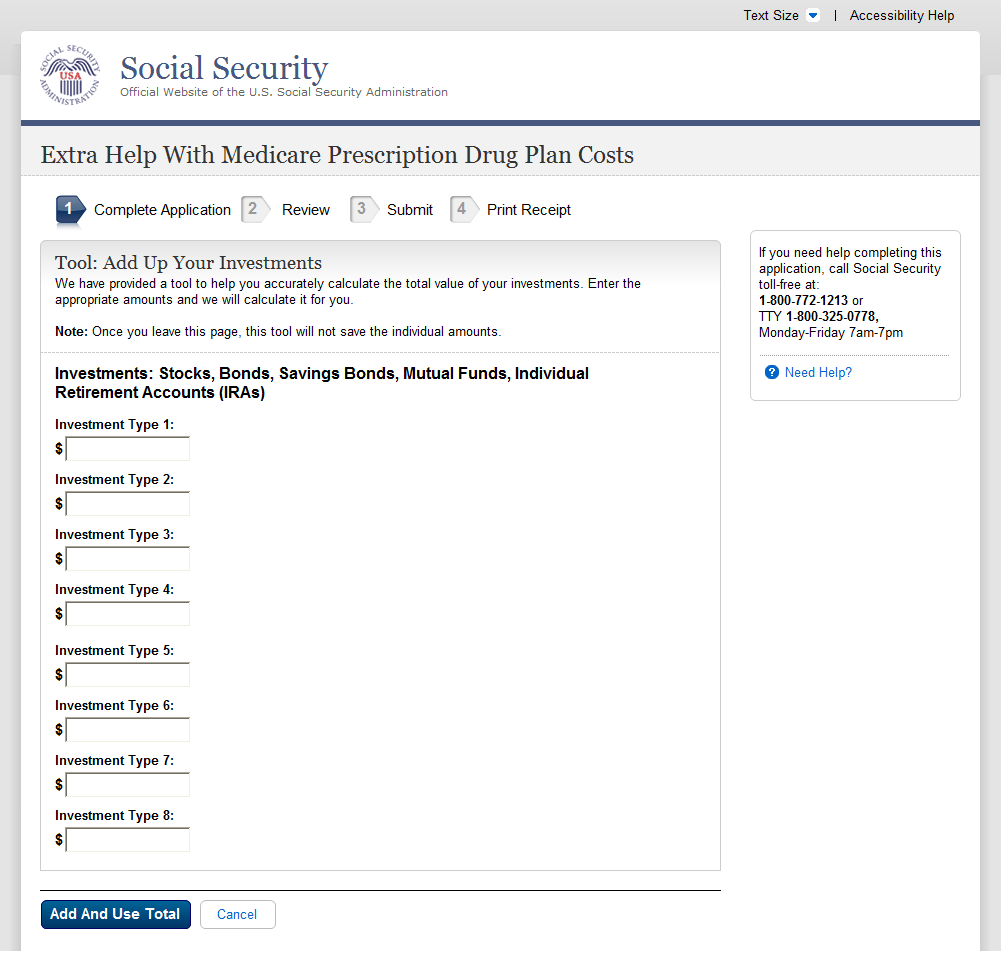This screenshot has height=958, width=1008.
Task: Cancel the investment tool
Action: coord(237,914)
